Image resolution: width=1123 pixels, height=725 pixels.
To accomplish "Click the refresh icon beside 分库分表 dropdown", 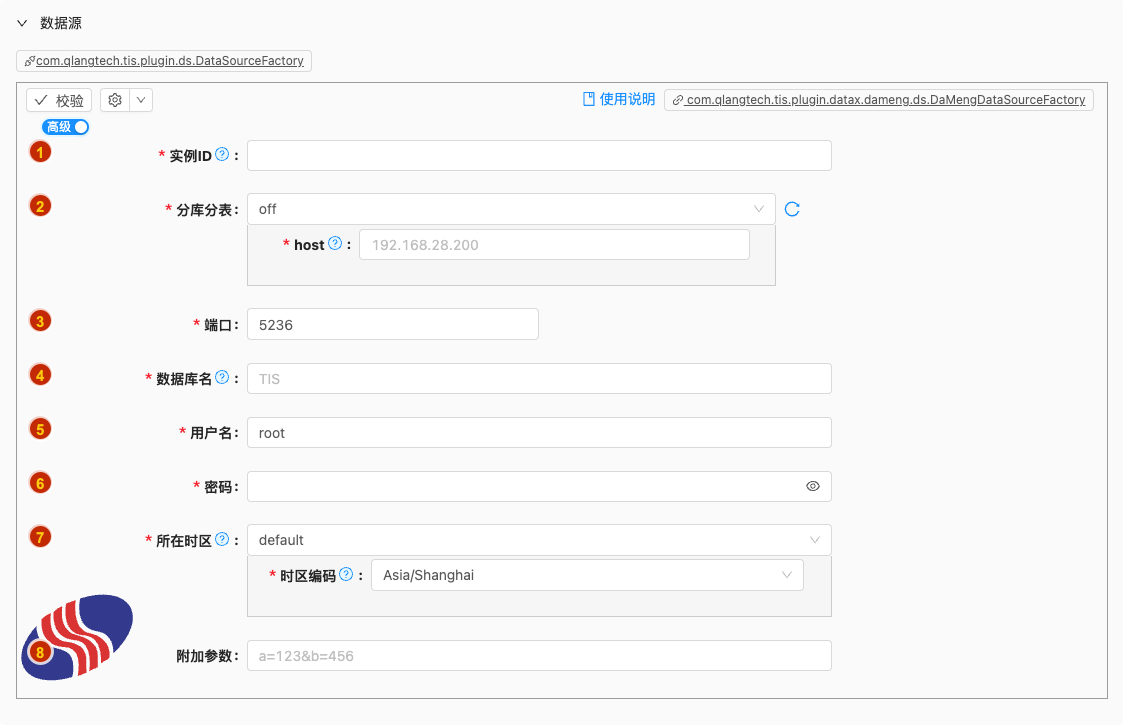I will pos(792,209).
